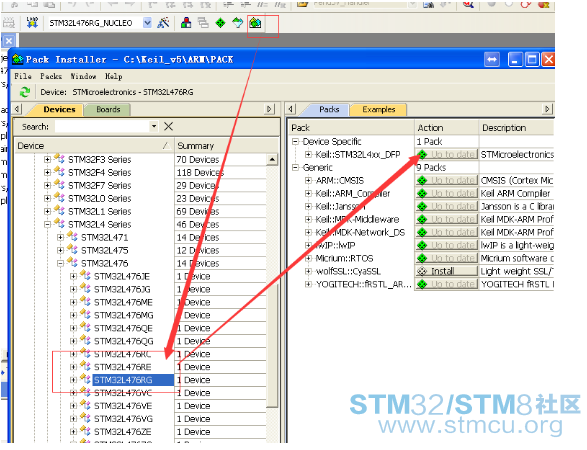Click the green refresh icon in Pack Installer
The image size is (587, 450).
coord(25,92)
